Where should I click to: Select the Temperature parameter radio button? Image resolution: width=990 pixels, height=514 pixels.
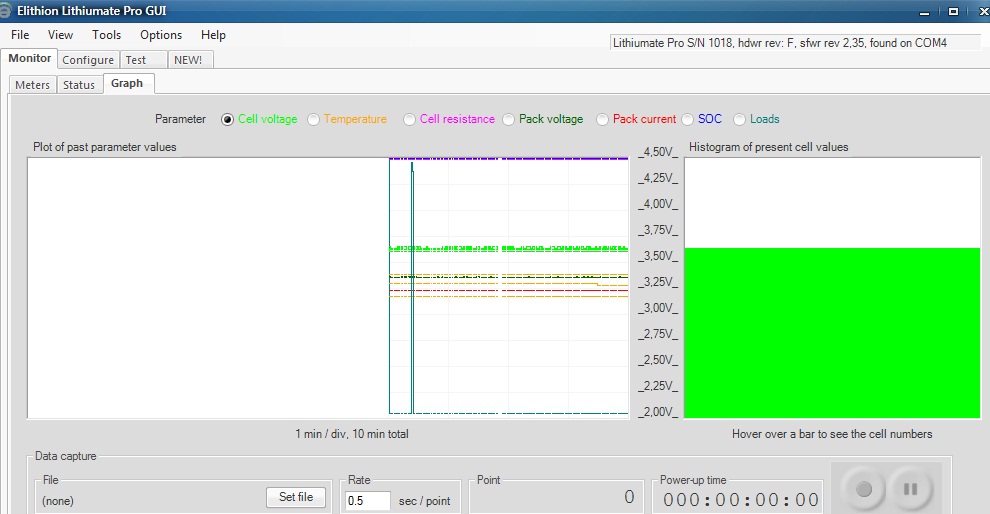coord(313,119)
